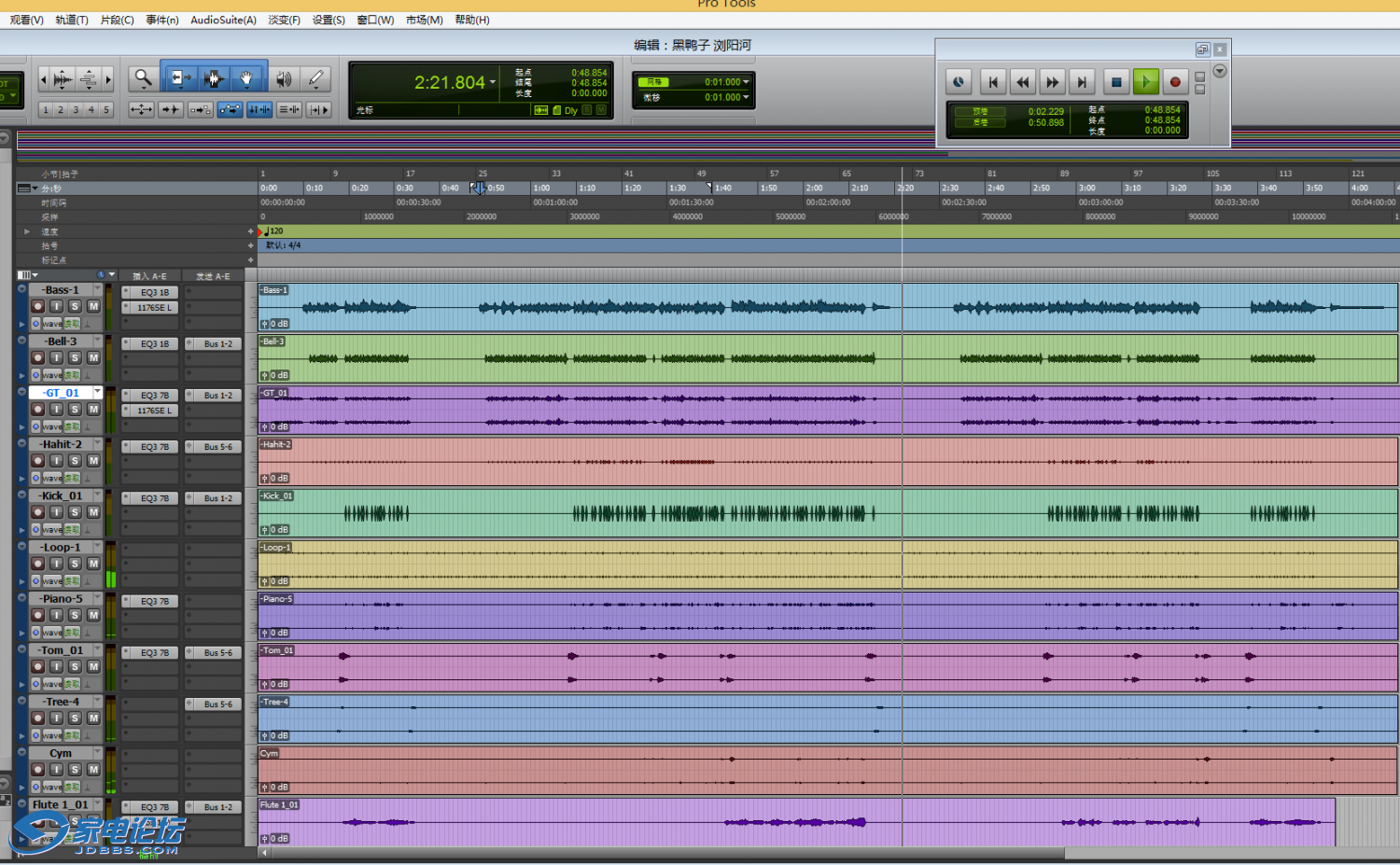Select the Pencil tool

pyautogui.click(x=316, y=79)
